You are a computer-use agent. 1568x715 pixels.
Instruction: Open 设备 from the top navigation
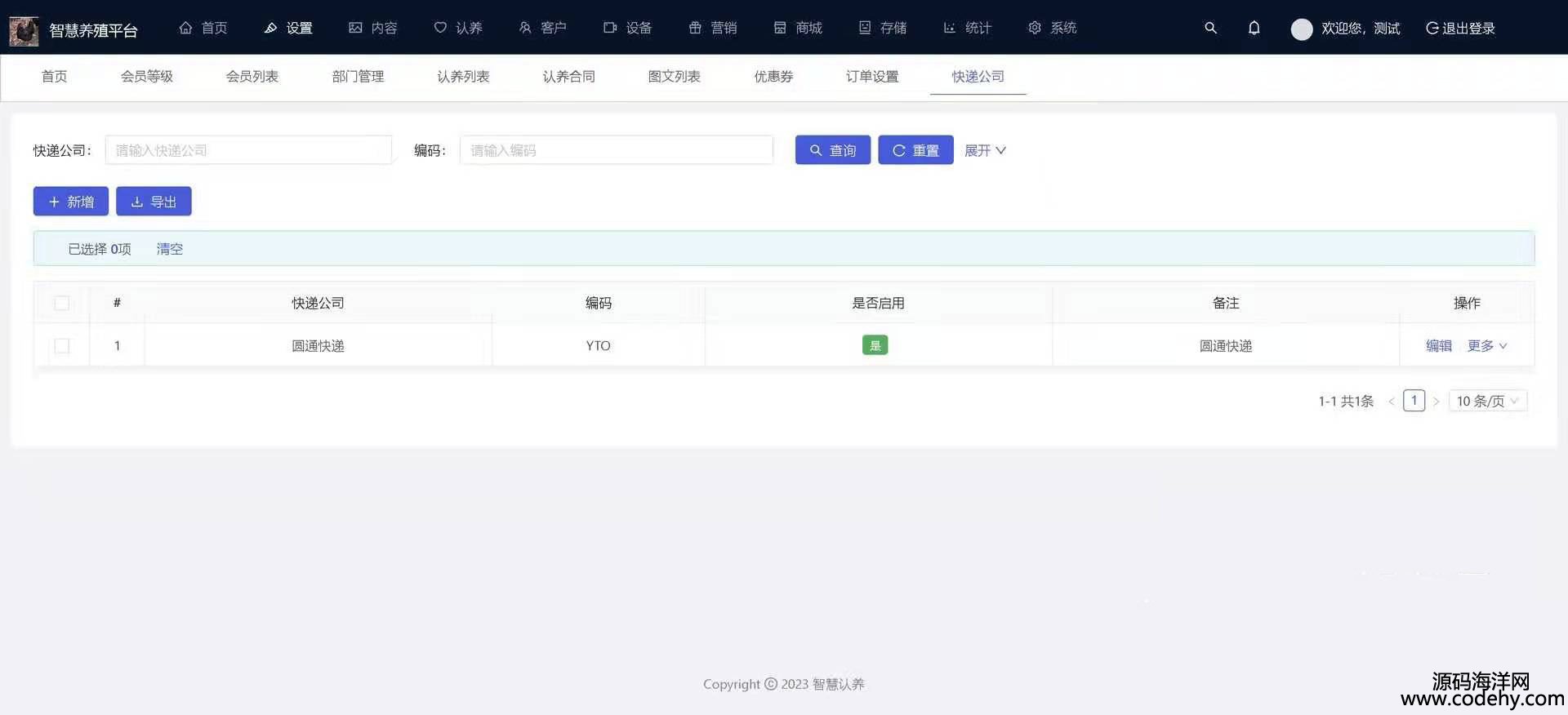627,28
